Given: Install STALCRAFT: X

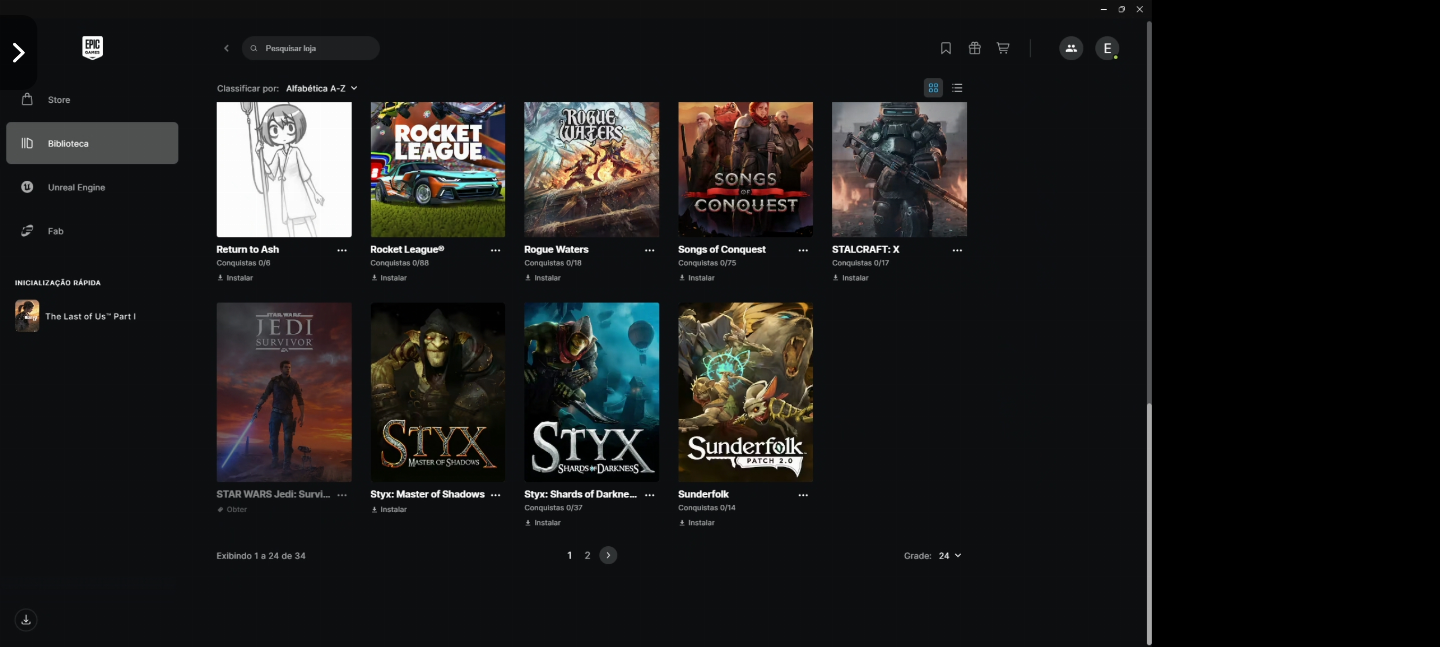Looking at the screenshot, I should 851,278.
